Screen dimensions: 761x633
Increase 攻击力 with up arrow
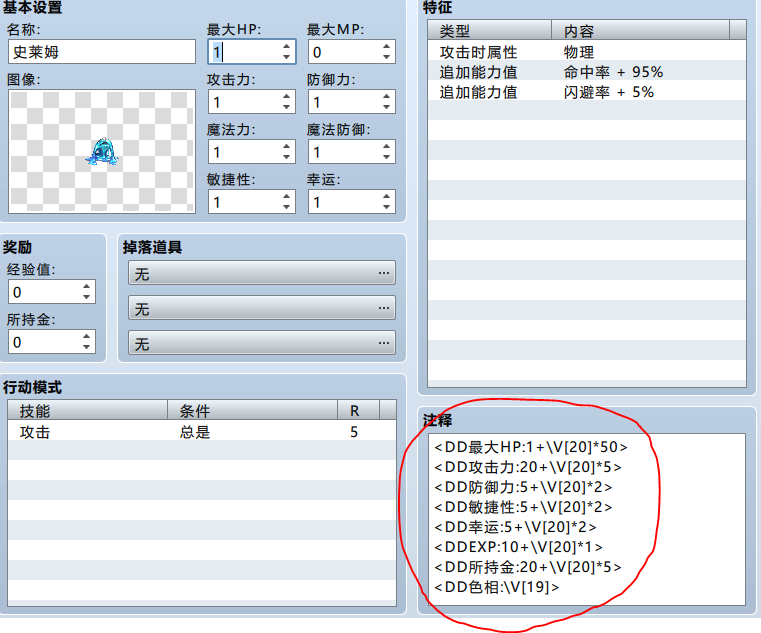286,96
